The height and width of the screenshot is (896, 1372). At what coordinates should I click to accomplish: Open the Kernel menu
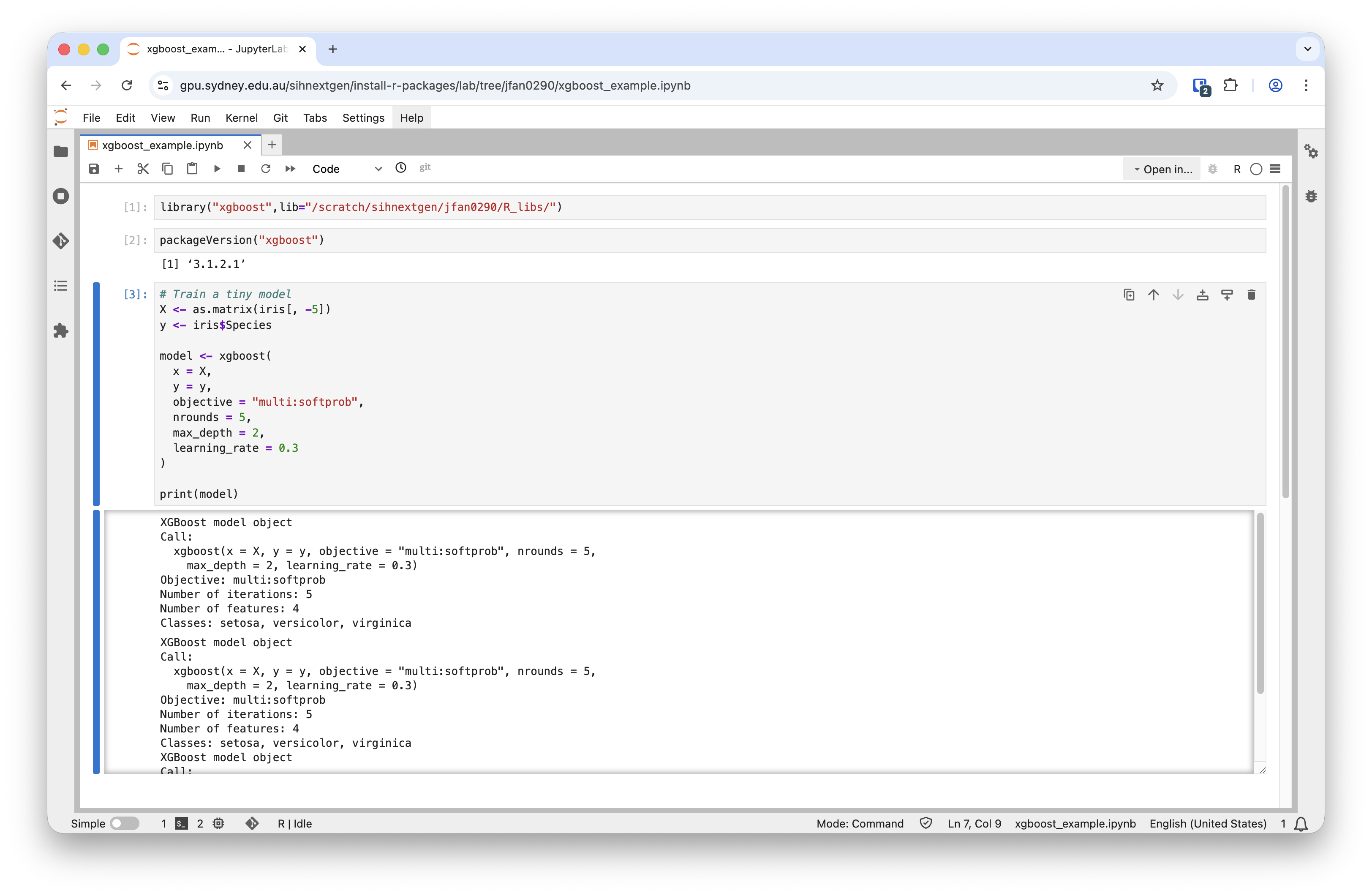[x=241, y=117]
